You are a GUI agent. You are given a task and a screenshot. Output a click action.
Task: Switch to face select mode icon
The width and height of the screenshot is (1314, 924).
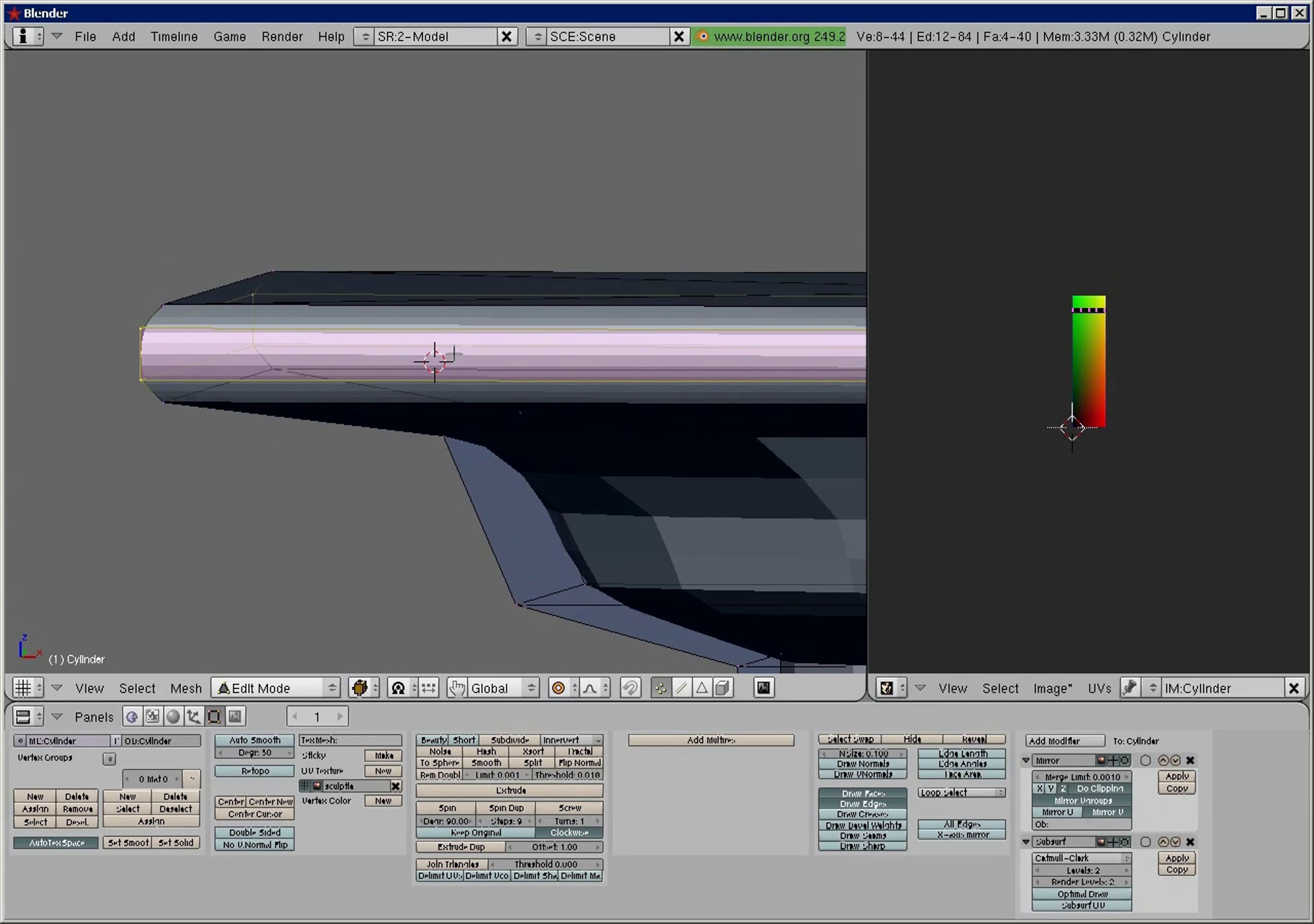coord(702,688)
